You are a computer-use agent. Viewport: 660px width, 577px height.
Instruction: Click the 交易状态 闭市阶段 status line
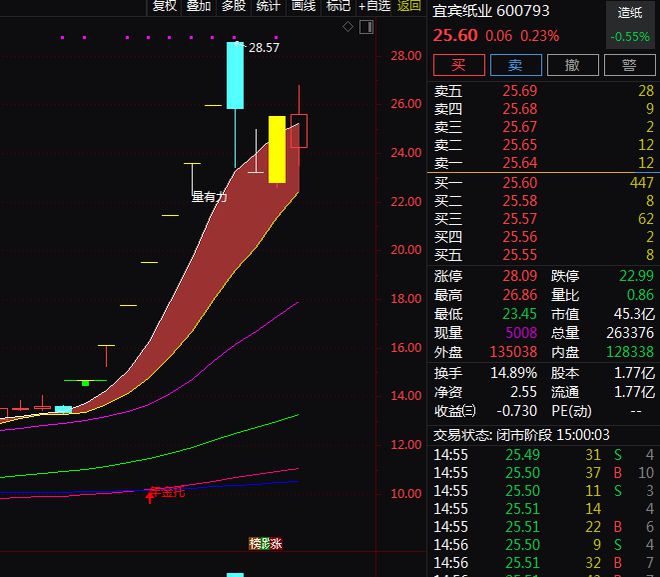tap(522, 435)
